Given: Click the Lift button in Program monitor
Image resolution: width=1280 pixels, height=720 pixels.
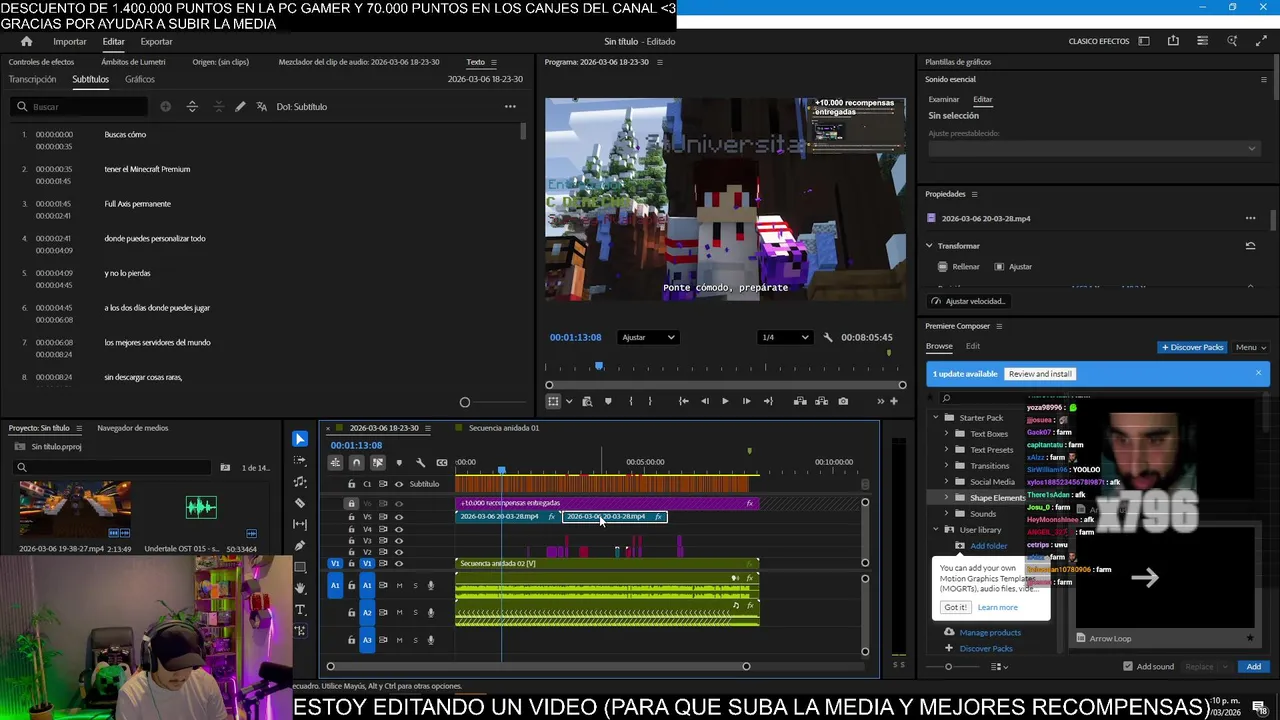Looking at the screenshot, I should click(x=800, y=401).
